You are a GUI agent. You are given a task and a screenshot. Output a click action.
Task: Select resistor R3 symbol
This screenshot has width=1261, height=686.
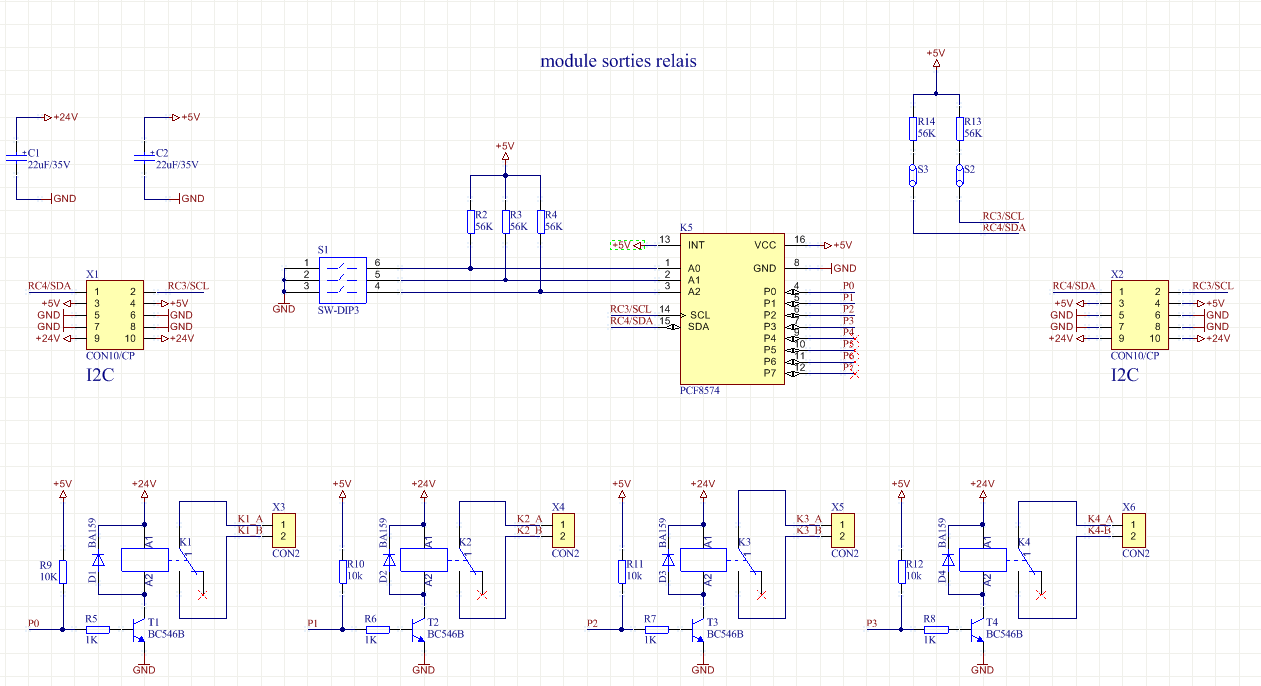[x=505, y=221]
